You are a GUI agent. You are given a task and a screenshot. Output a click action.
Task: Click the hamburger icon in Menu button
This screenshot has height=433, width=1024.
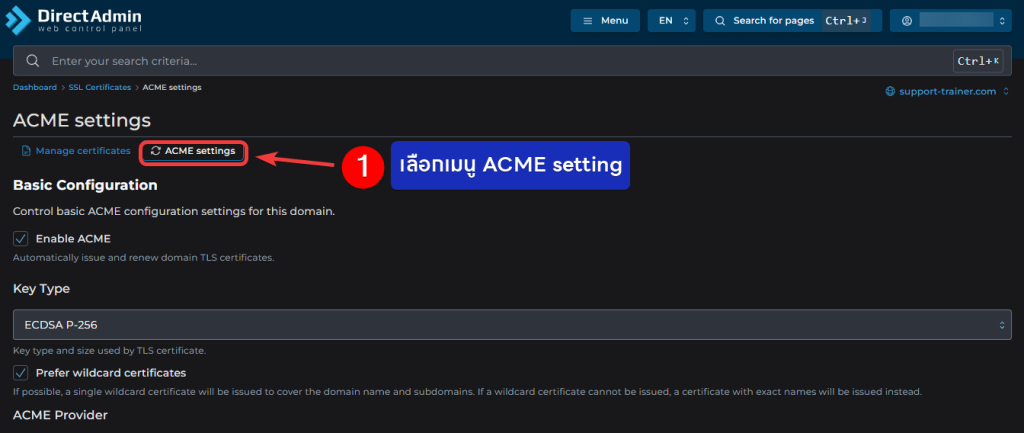coord(588,21)
